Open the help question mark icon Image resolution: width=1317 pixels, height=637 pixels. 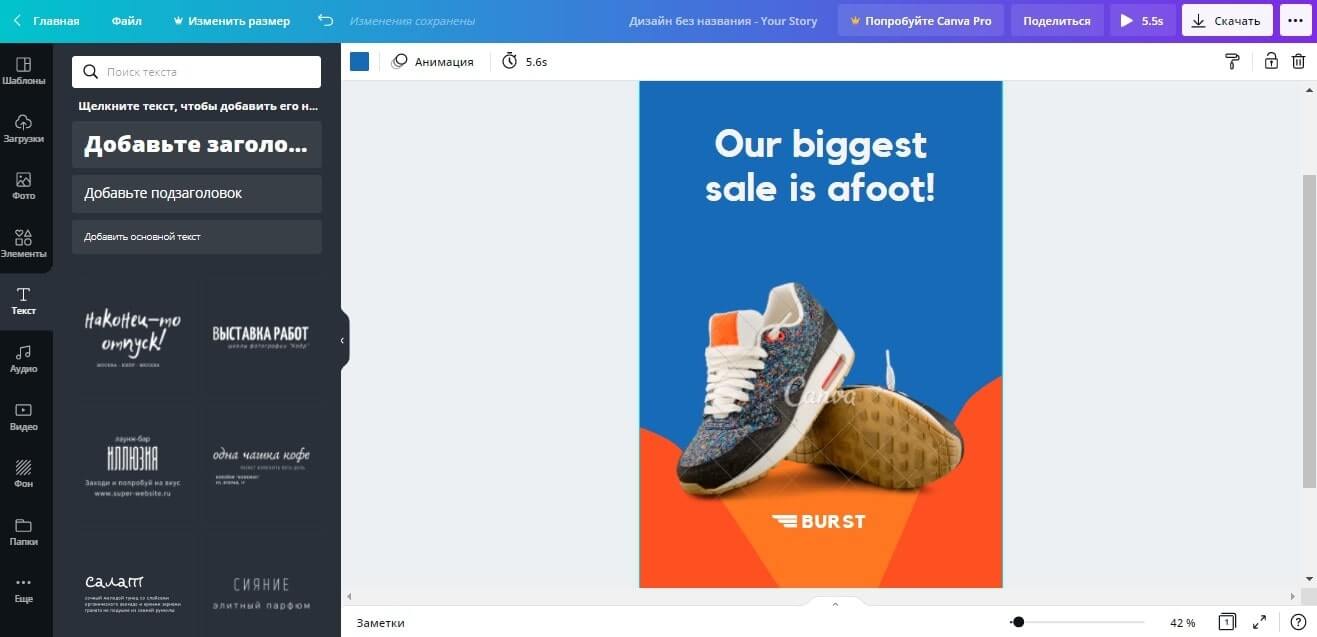pos(1298,622)
